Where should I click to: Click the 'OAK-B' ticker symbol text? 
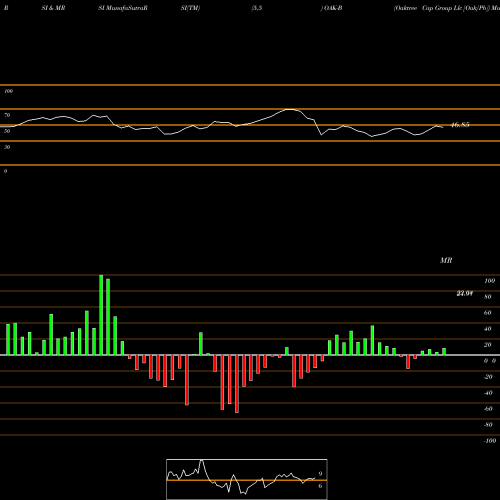pos(333,8)
